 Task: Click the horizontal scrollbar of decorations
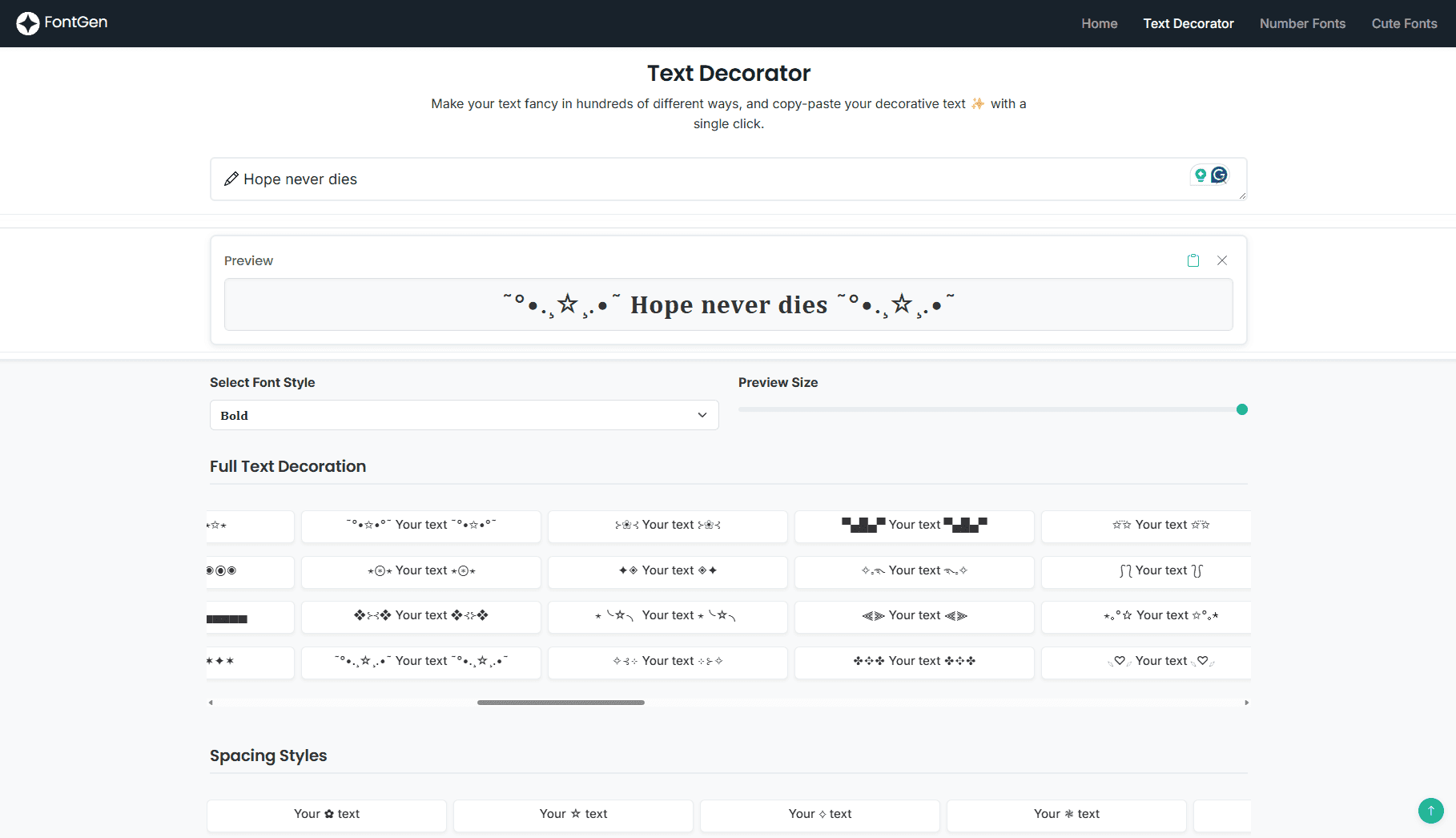click(561, 703)
